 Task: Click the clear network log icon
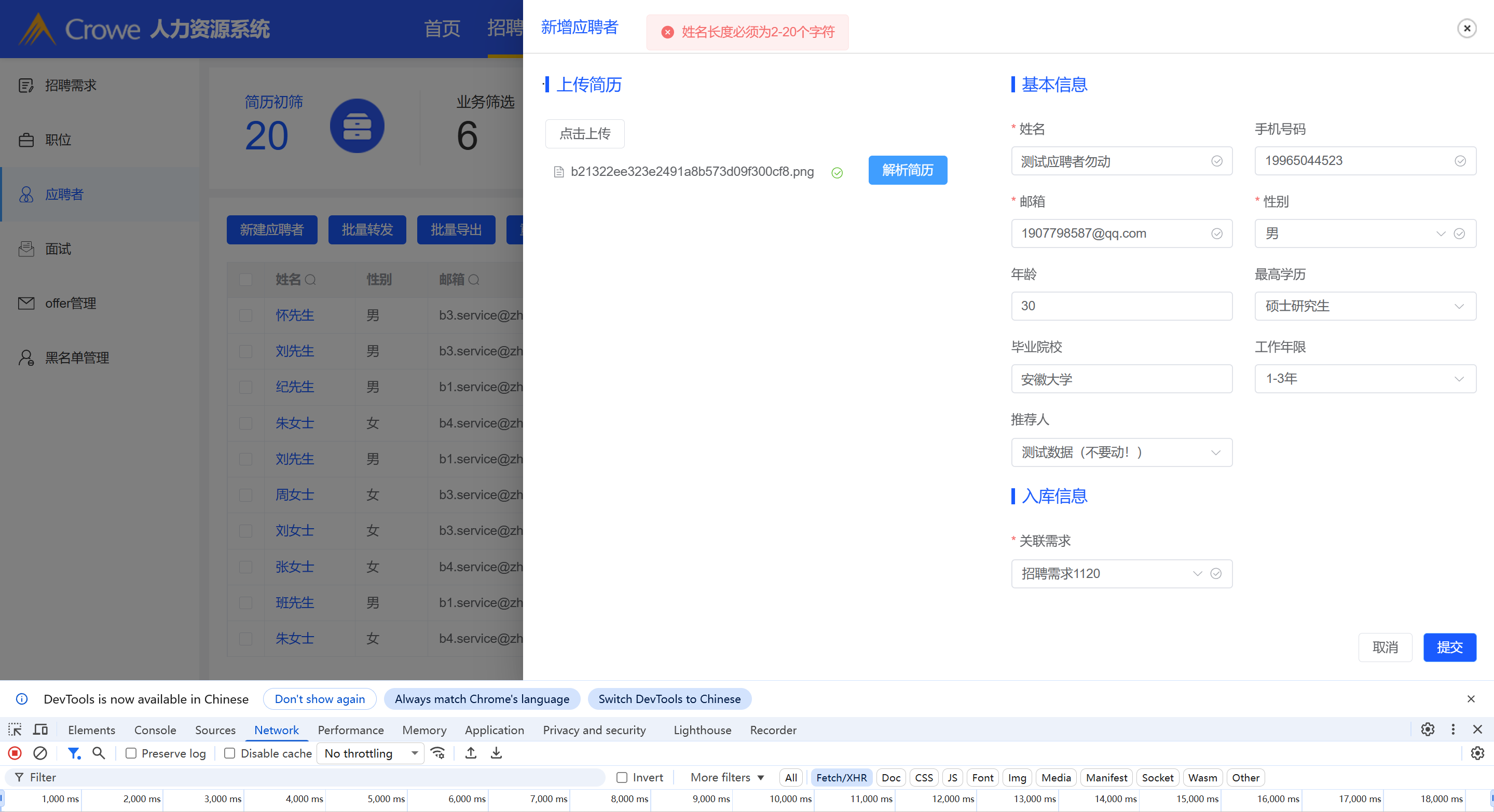pyautogui.click(x=40, y=753)
